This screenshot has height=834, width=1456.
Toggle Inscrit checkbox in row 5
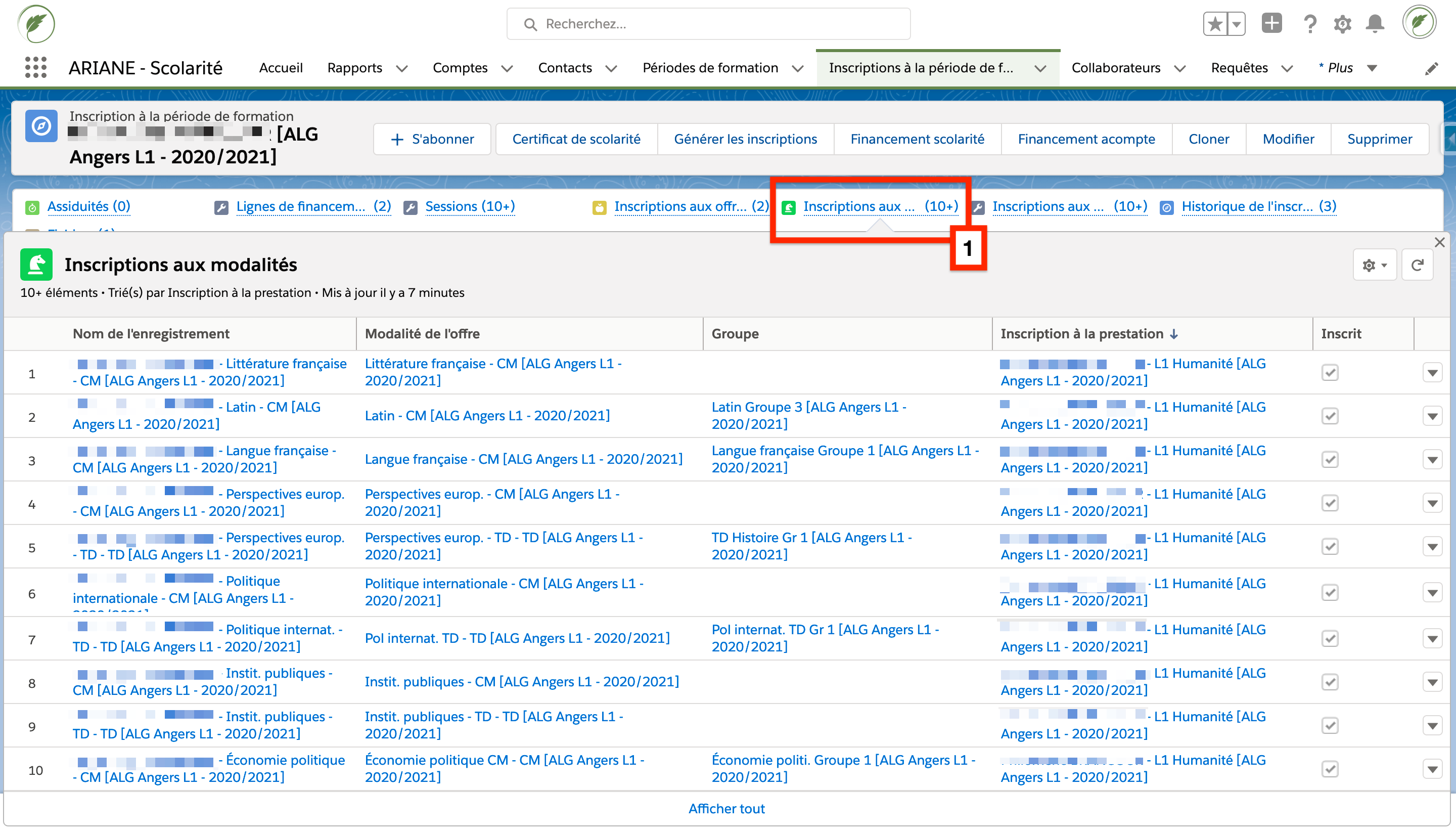coord(1330,546)
